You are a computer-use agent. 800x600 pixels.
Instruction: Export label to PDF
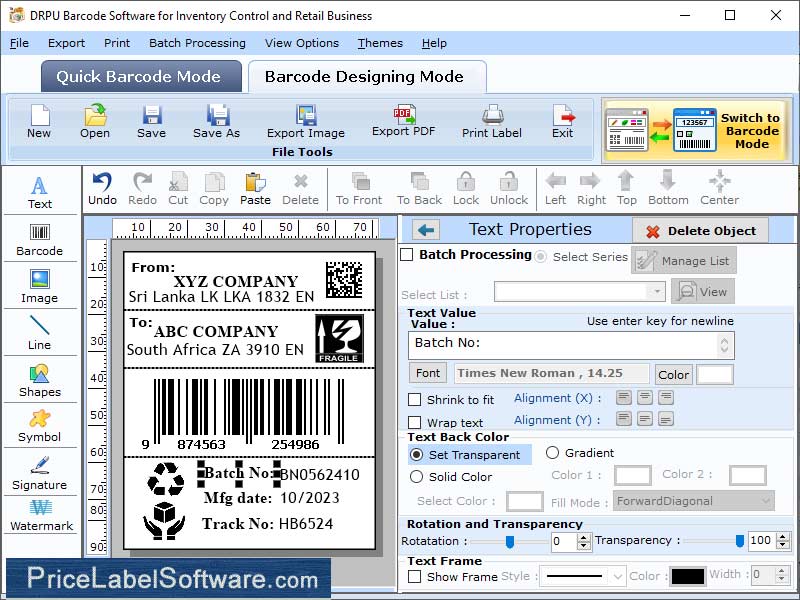click(x=404, y=120)
